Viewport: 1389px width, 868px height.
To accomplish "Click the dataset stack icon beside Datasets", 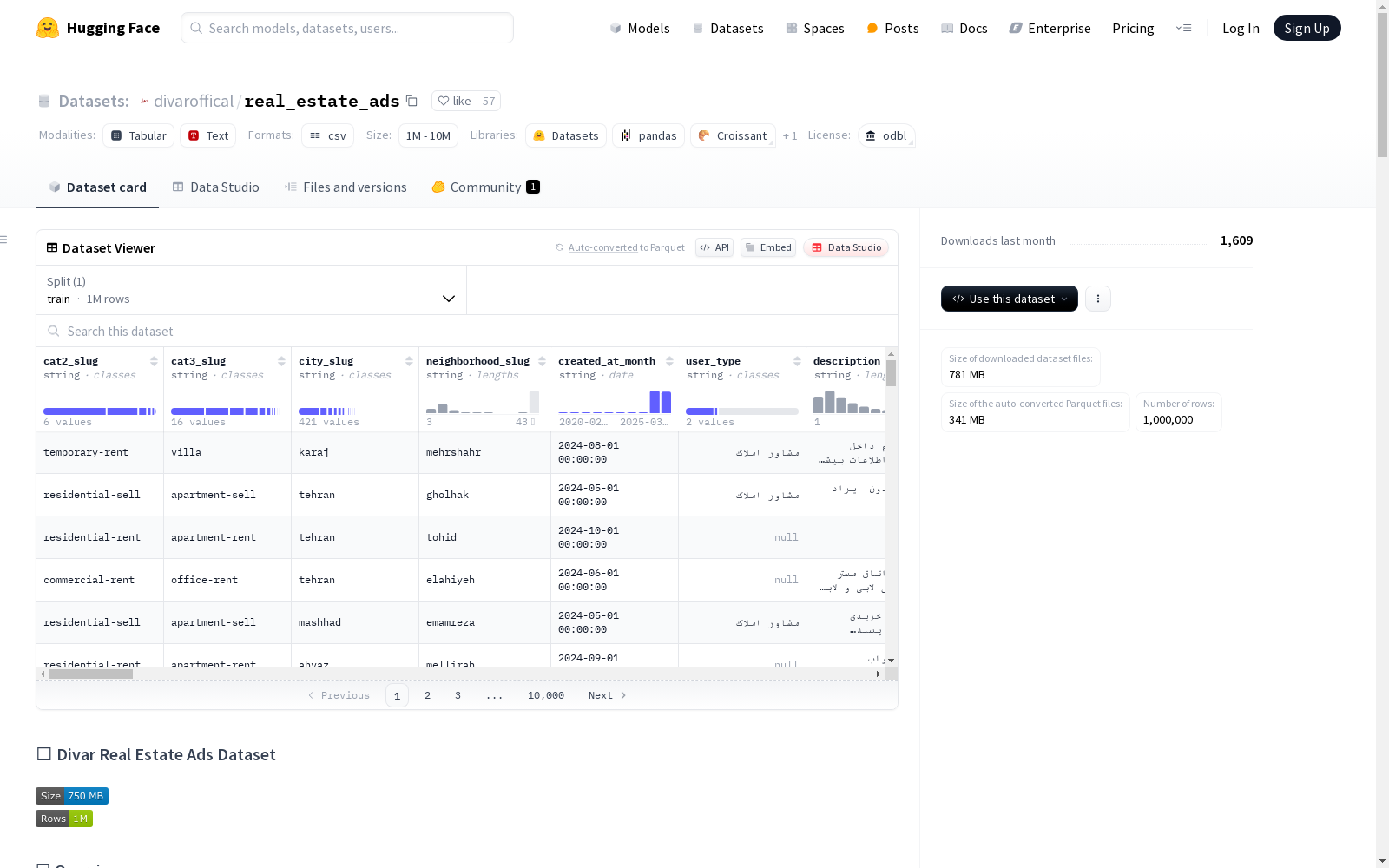I will pos(44,102).
